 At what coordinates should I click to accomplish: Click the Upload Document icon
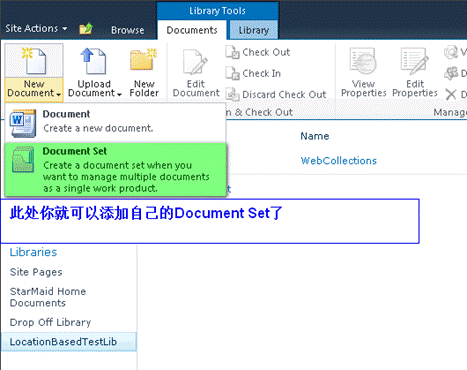pos(93,61)
